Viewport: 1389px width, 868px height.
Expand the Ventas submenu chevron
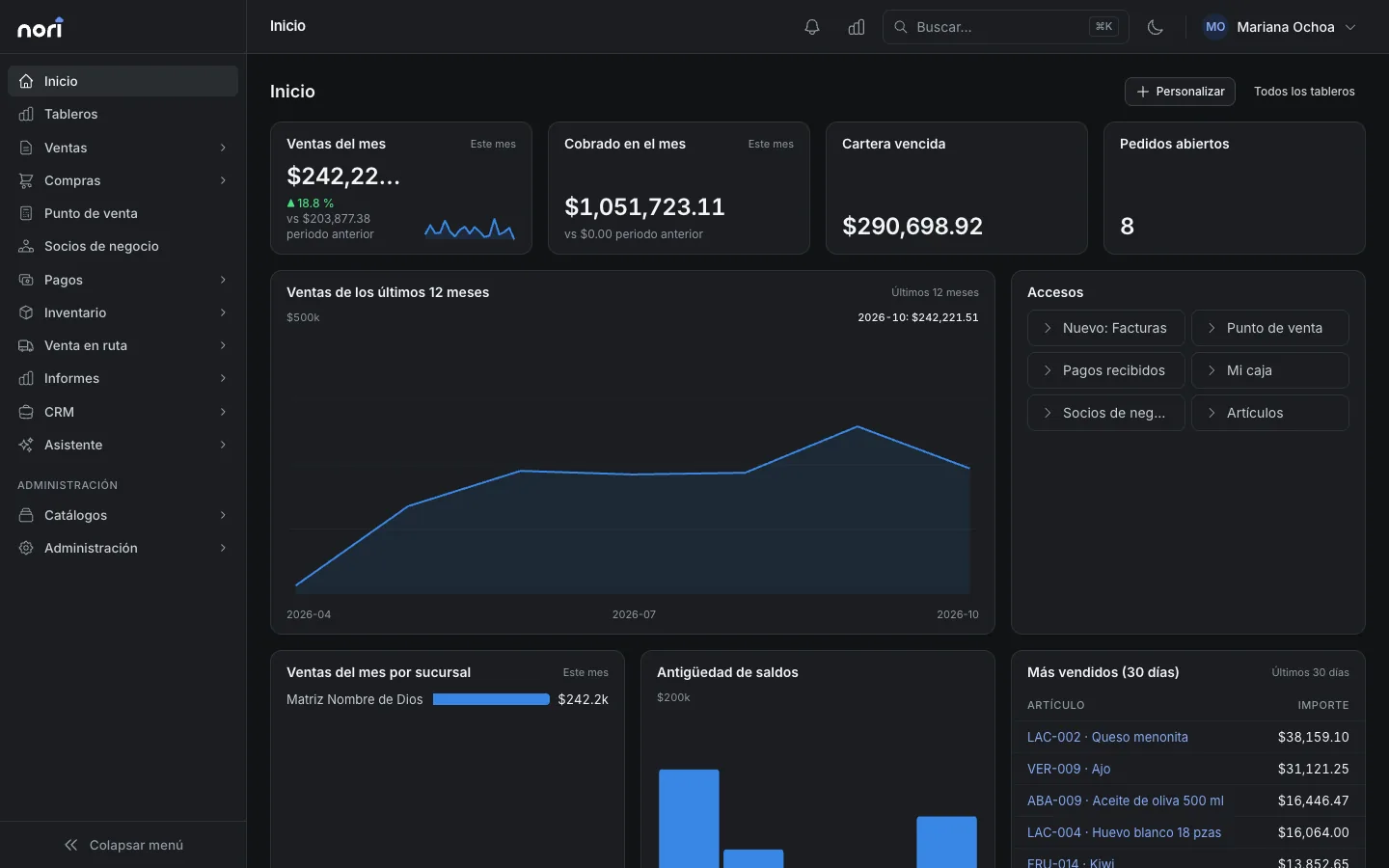[223, 148]
